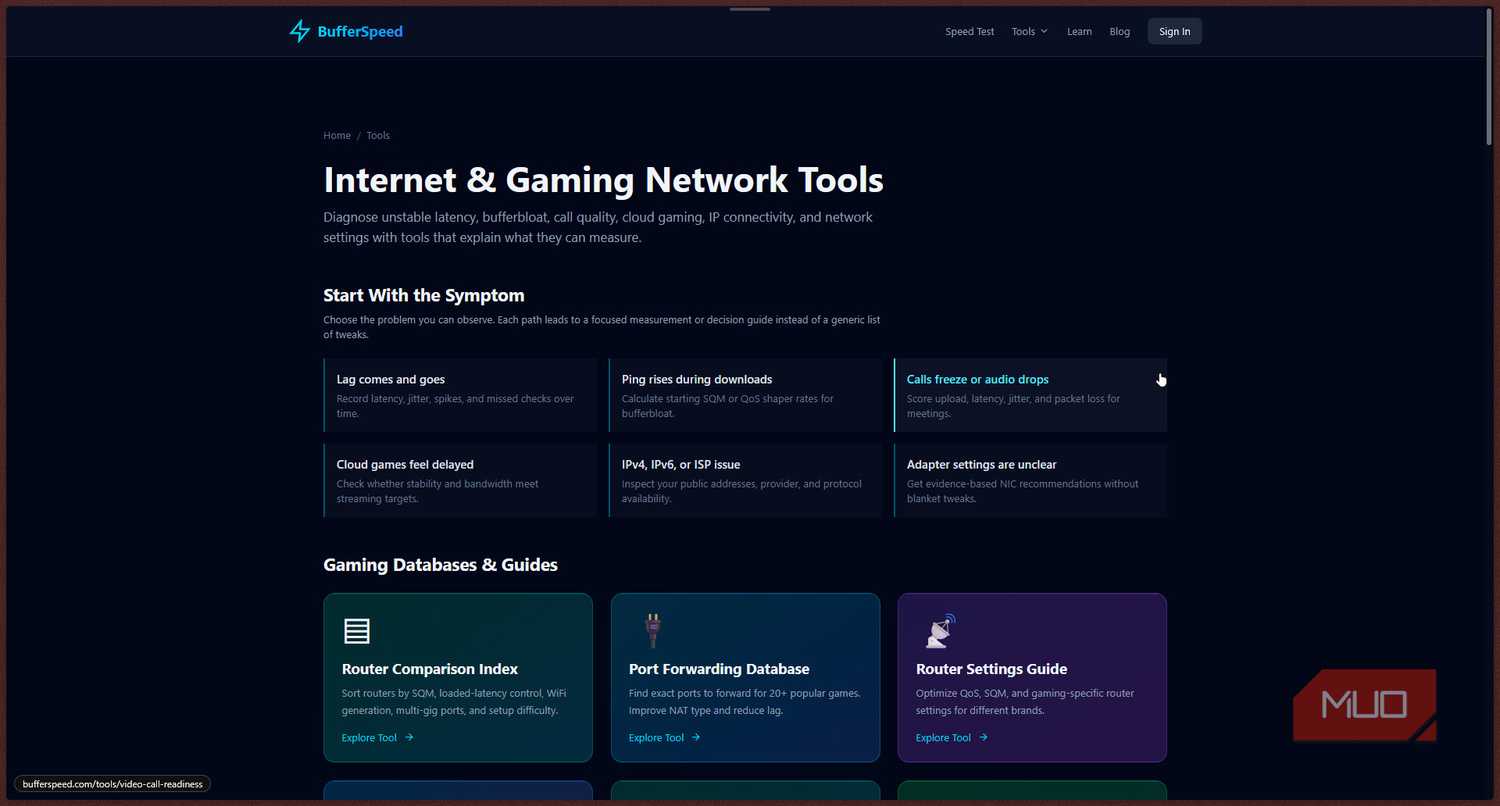This screenshot has height=806, width=1500.
Task: Click the Router Comparison Index title
Action: 430,669
